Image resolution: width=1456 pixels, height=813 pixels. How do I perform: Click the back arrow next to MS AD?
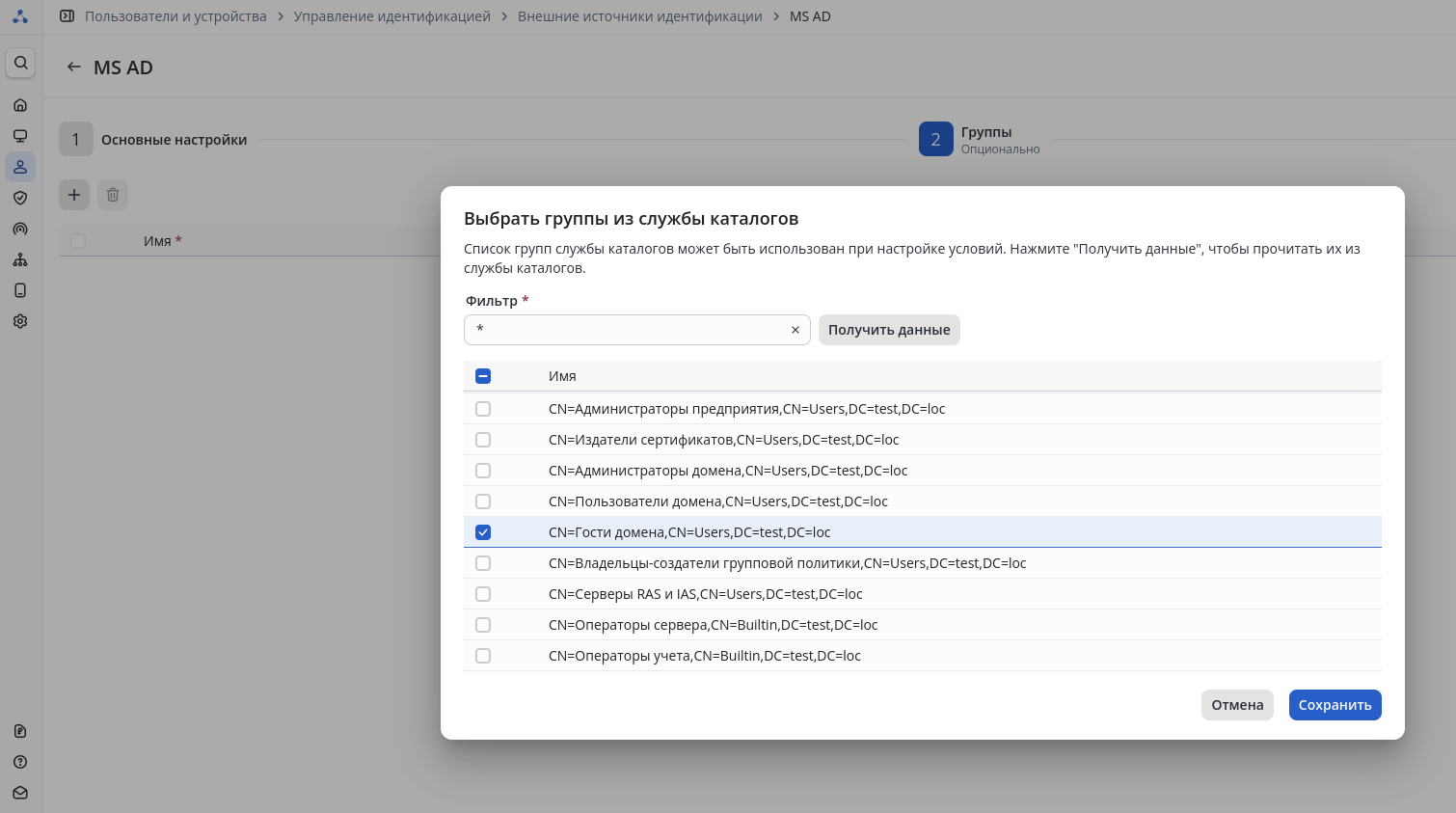tap(73, 68)
